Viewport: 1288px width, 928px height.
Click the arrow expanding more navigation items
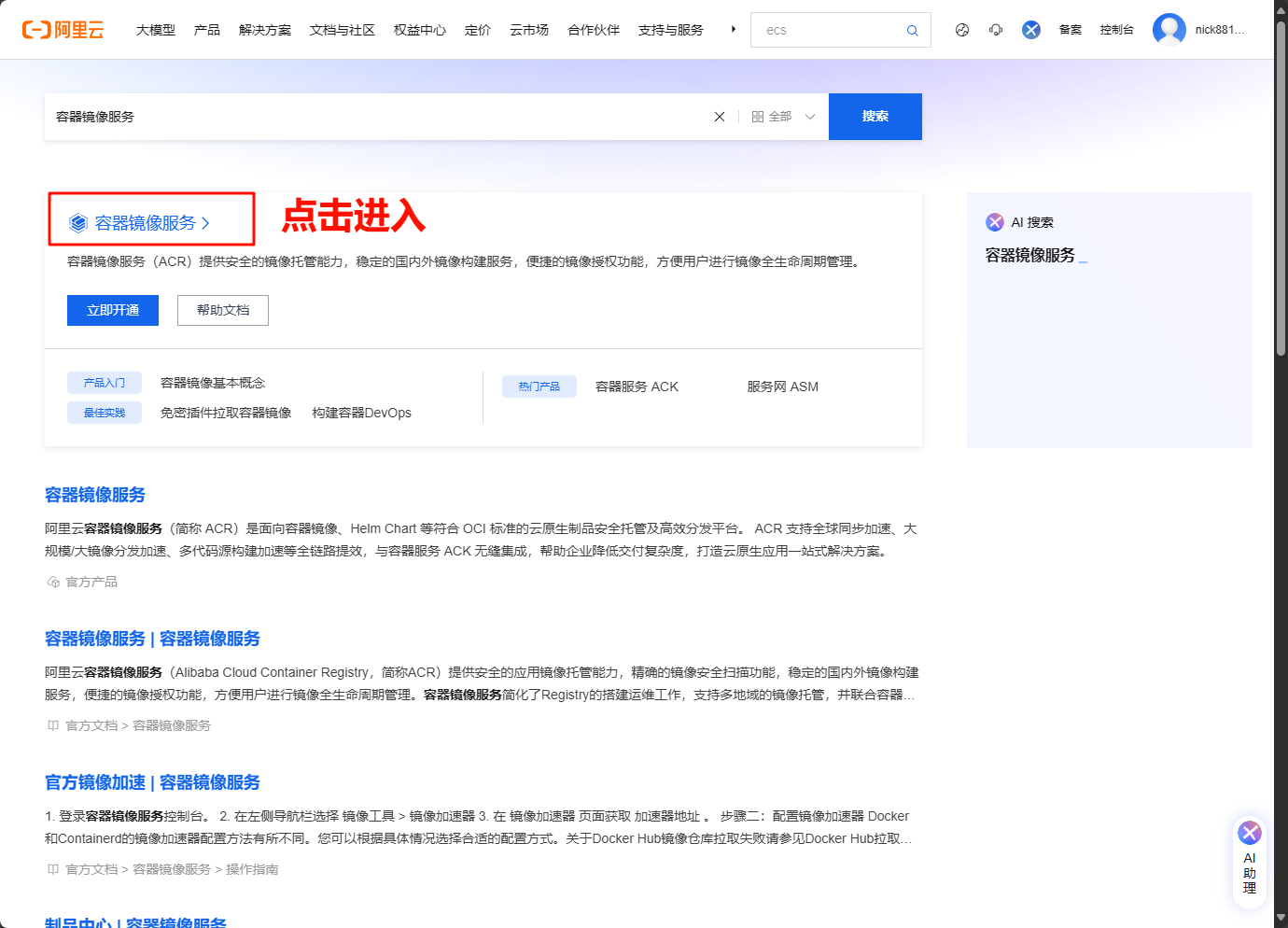[734, 30]
